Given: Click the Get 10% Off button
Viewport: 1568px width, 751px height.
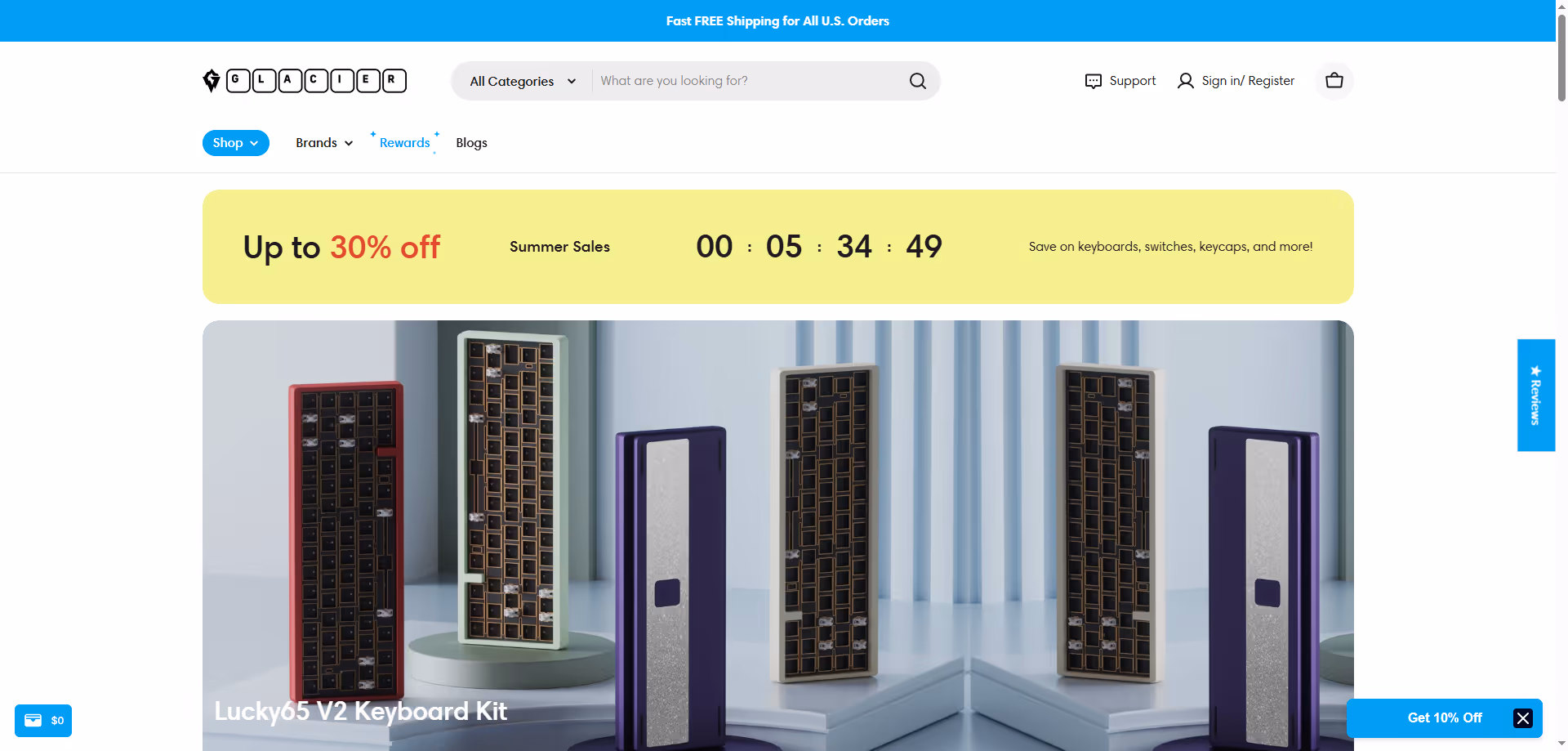Looking at the screenshot, I should pyautogui.click(x=1444, y=717).
